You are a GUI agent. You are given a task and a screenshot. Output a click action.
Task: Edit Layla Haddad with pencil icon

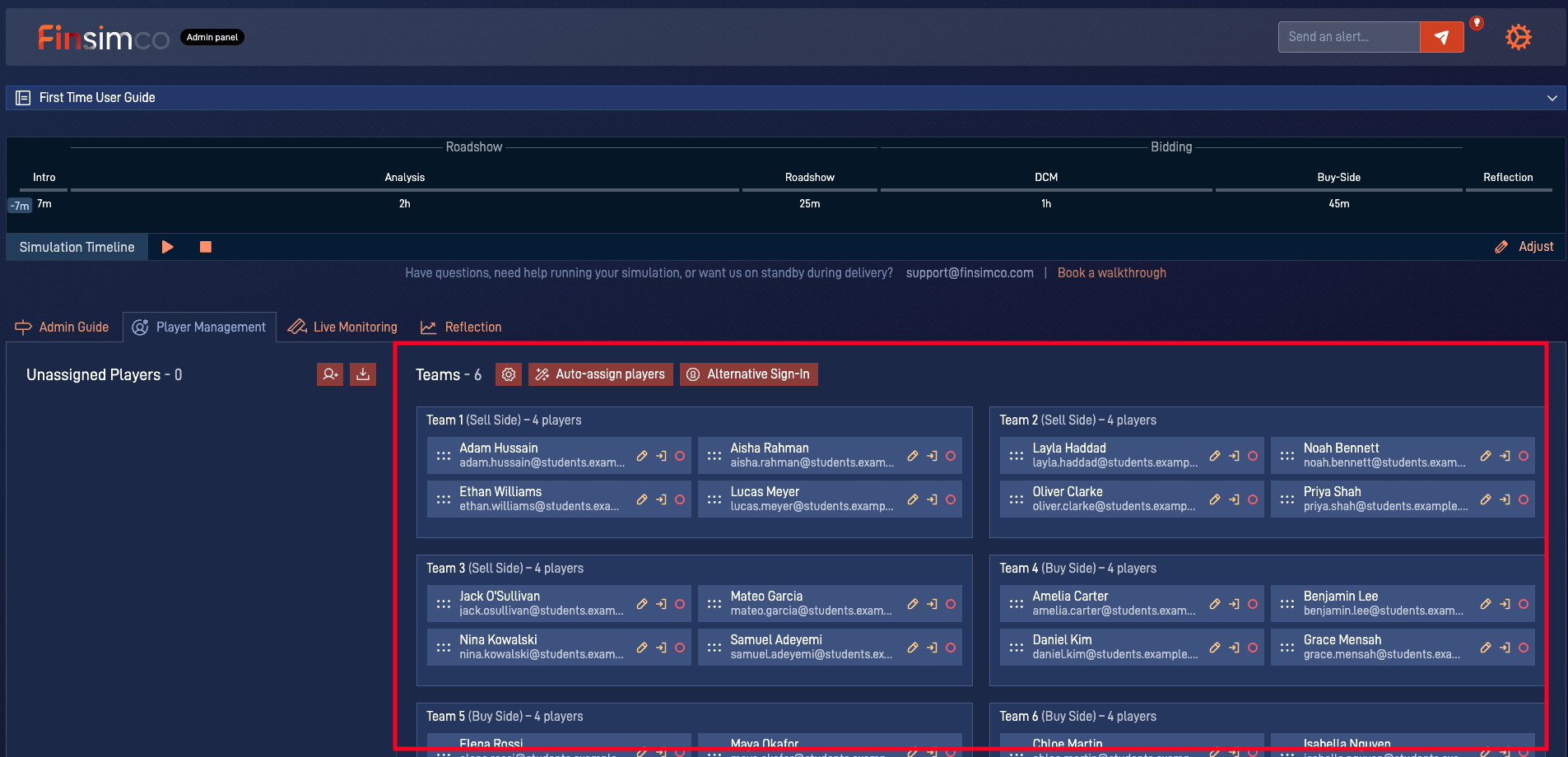pyautogui.click(x=1215, y=456)
